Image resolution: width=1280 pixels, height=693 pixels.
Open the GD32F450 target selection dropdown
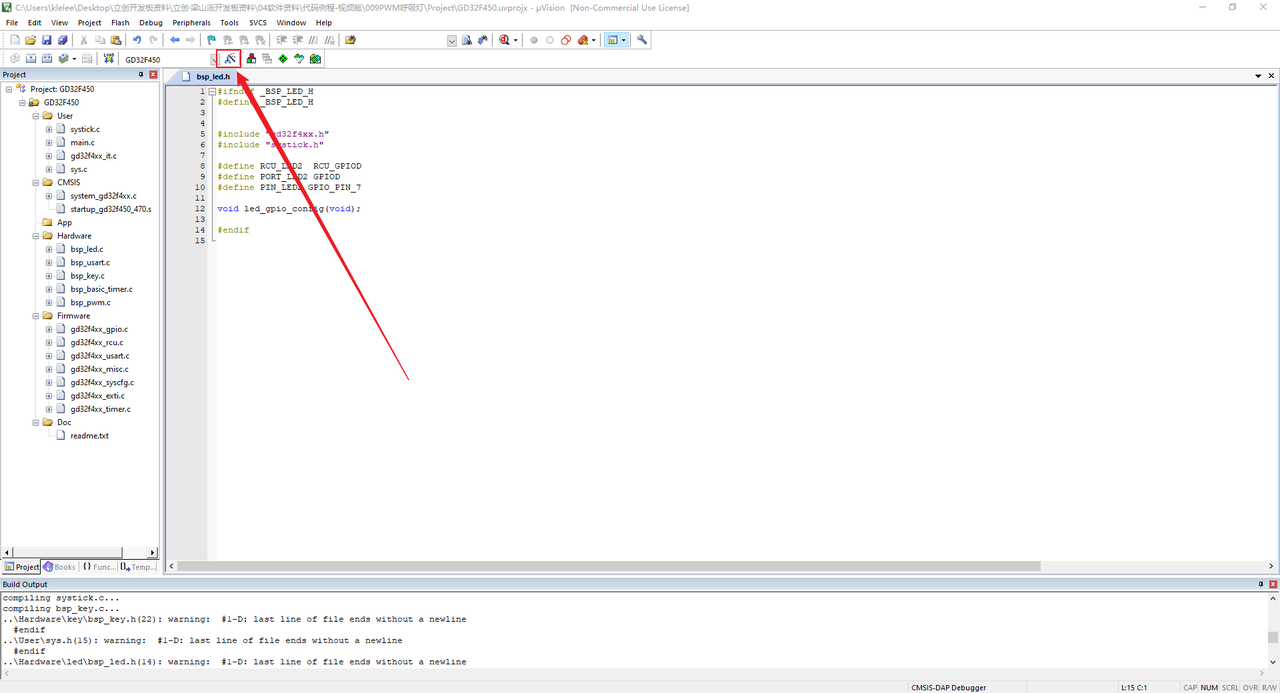pyautogui.click(x=212, y=59)
